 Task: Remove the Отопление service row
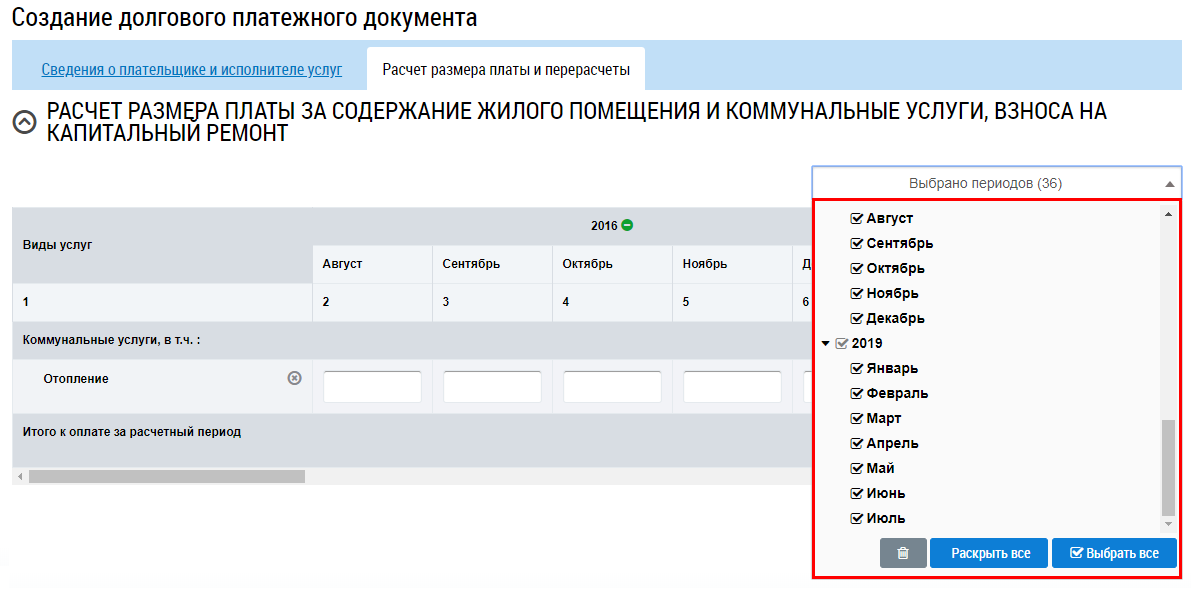pyautogui.click(x=294, y=378)
